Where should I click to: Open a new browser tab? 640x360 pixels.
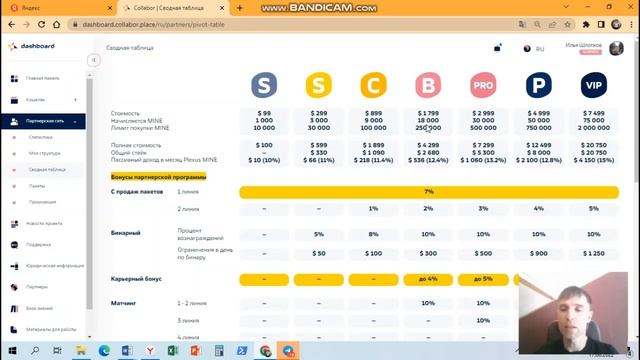240,8
